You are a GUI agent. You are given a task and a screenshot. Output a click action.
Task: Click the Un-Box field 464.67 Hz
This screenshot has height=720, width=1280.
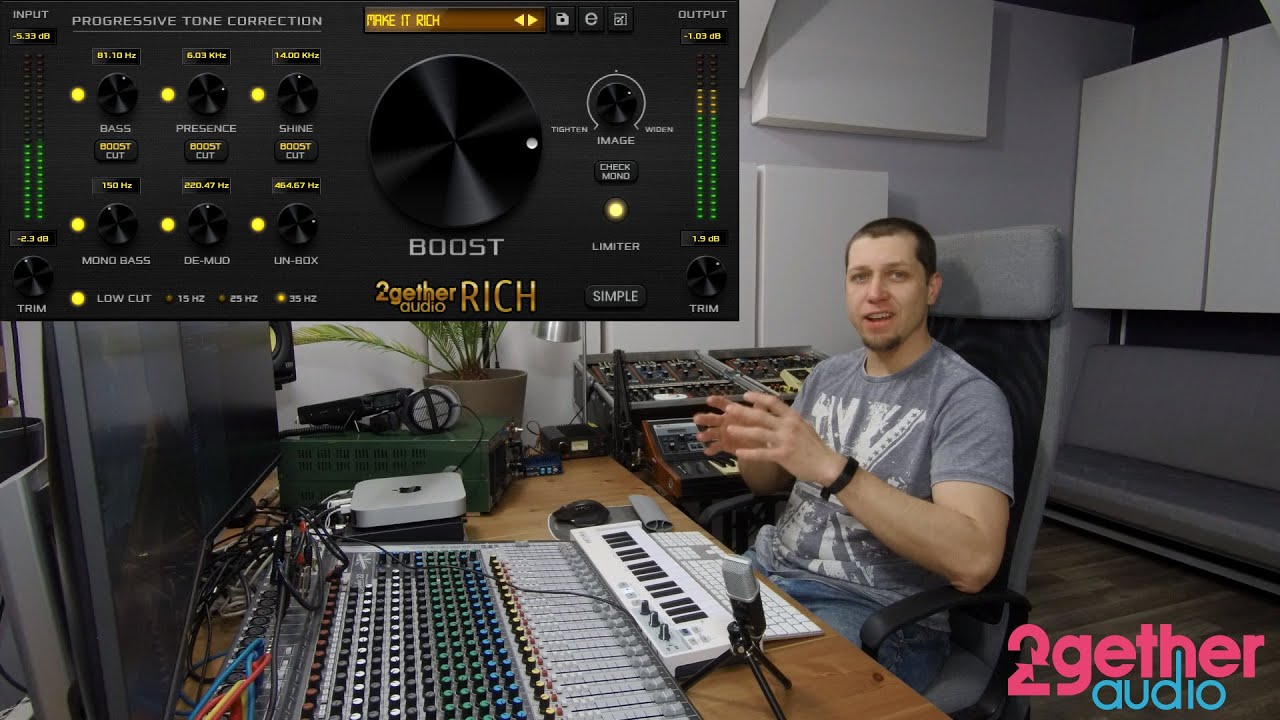tap(297, 186)
